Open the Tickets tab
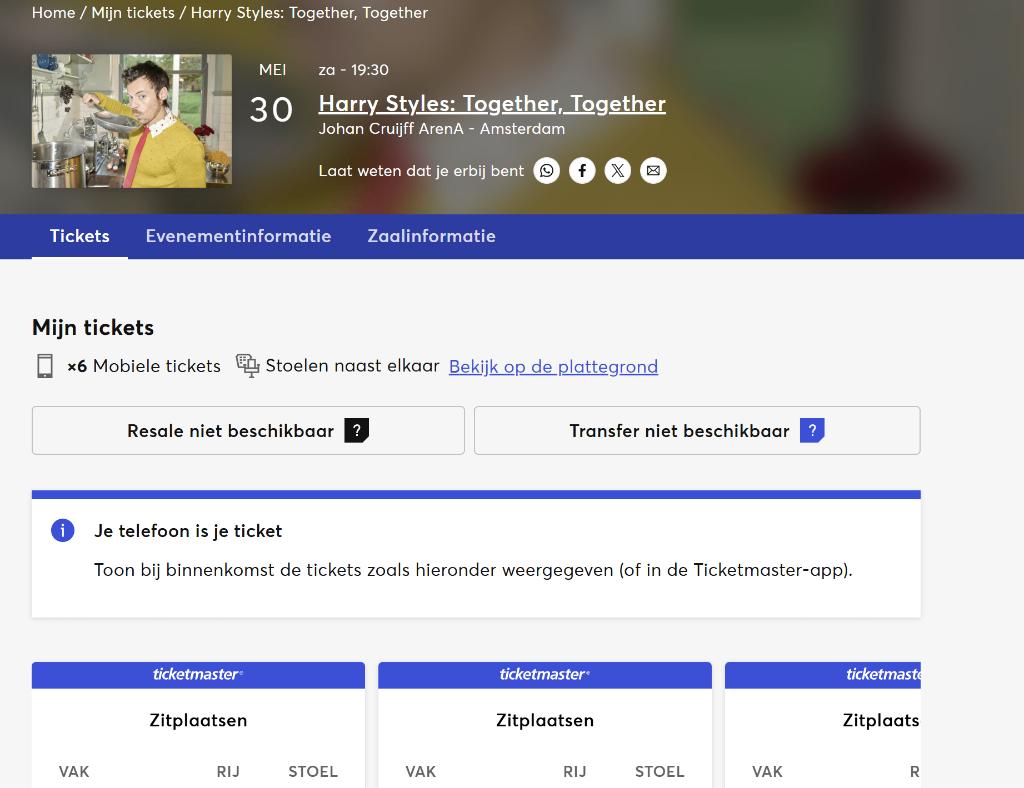The image size is (1024, 788). [80, 236]
